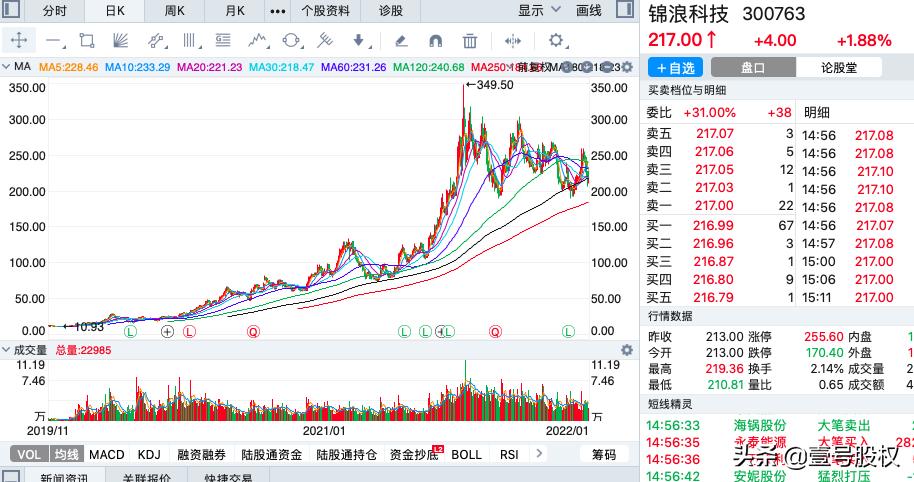This screenshot has width=914, height=482.
Task: Select the 陆股通资金 indicator
Action: [272, 454]
